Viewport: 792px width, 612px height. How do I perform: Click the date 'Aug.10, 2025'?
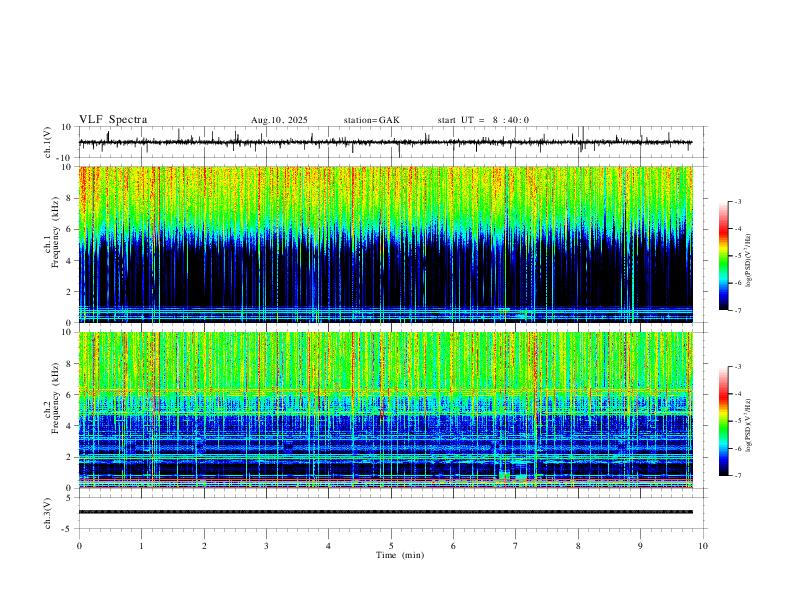279,120
